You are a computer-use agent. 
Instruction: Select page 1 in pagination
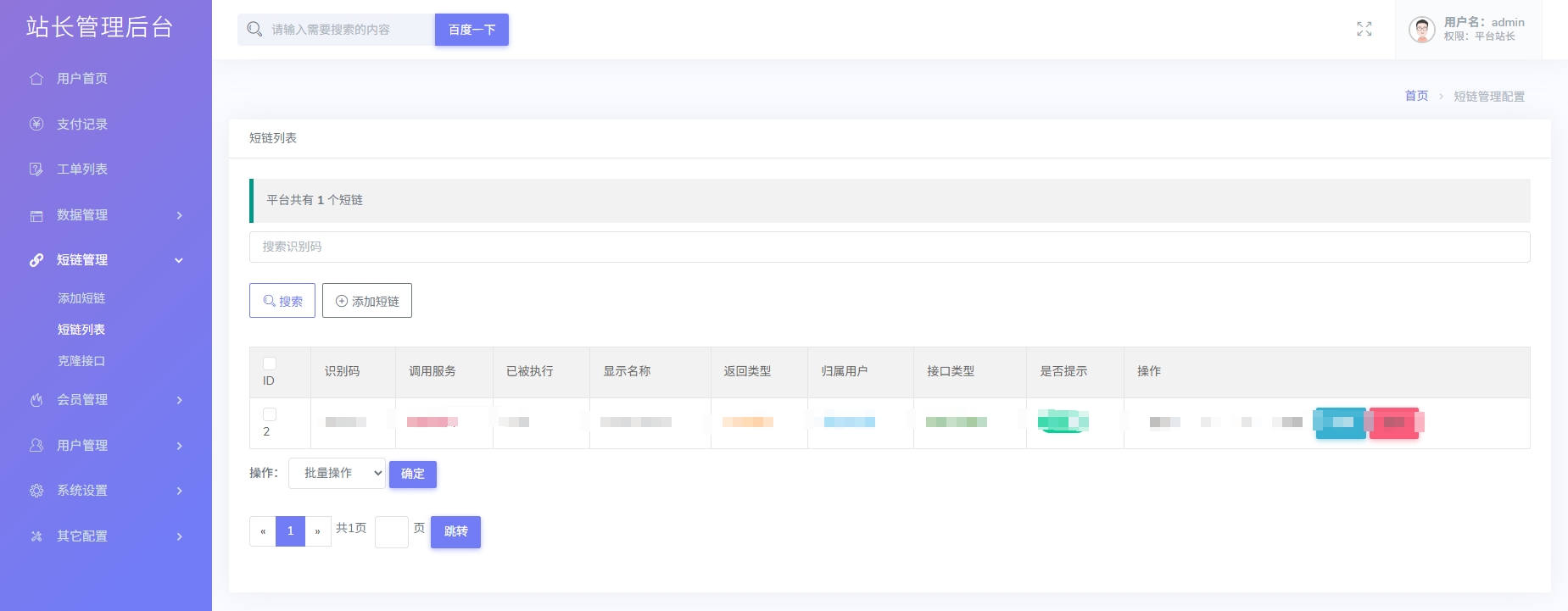[290, 531]
